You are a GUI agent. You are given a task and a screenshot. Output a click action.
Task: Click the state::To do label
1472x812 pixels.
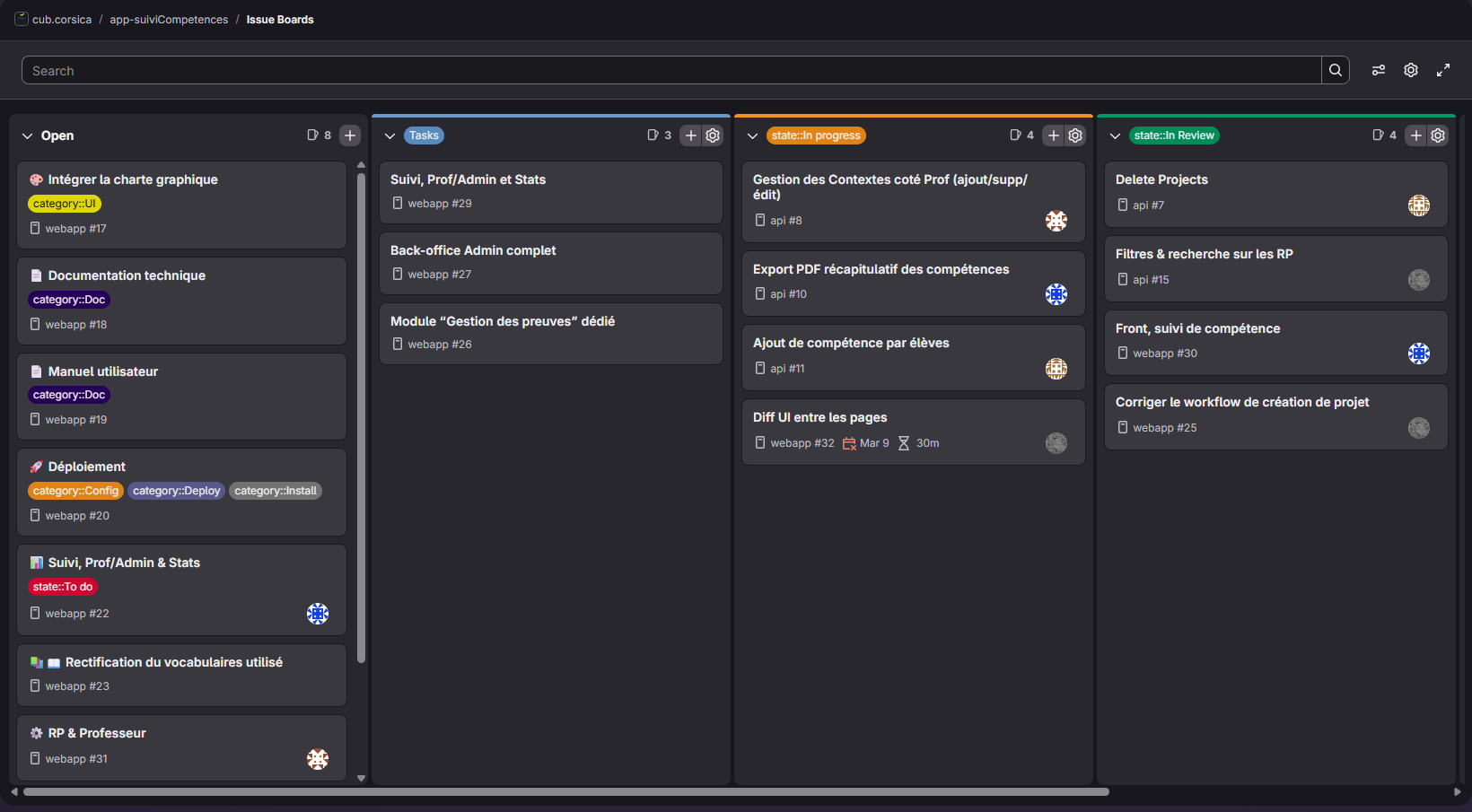(x=63, y=587)
